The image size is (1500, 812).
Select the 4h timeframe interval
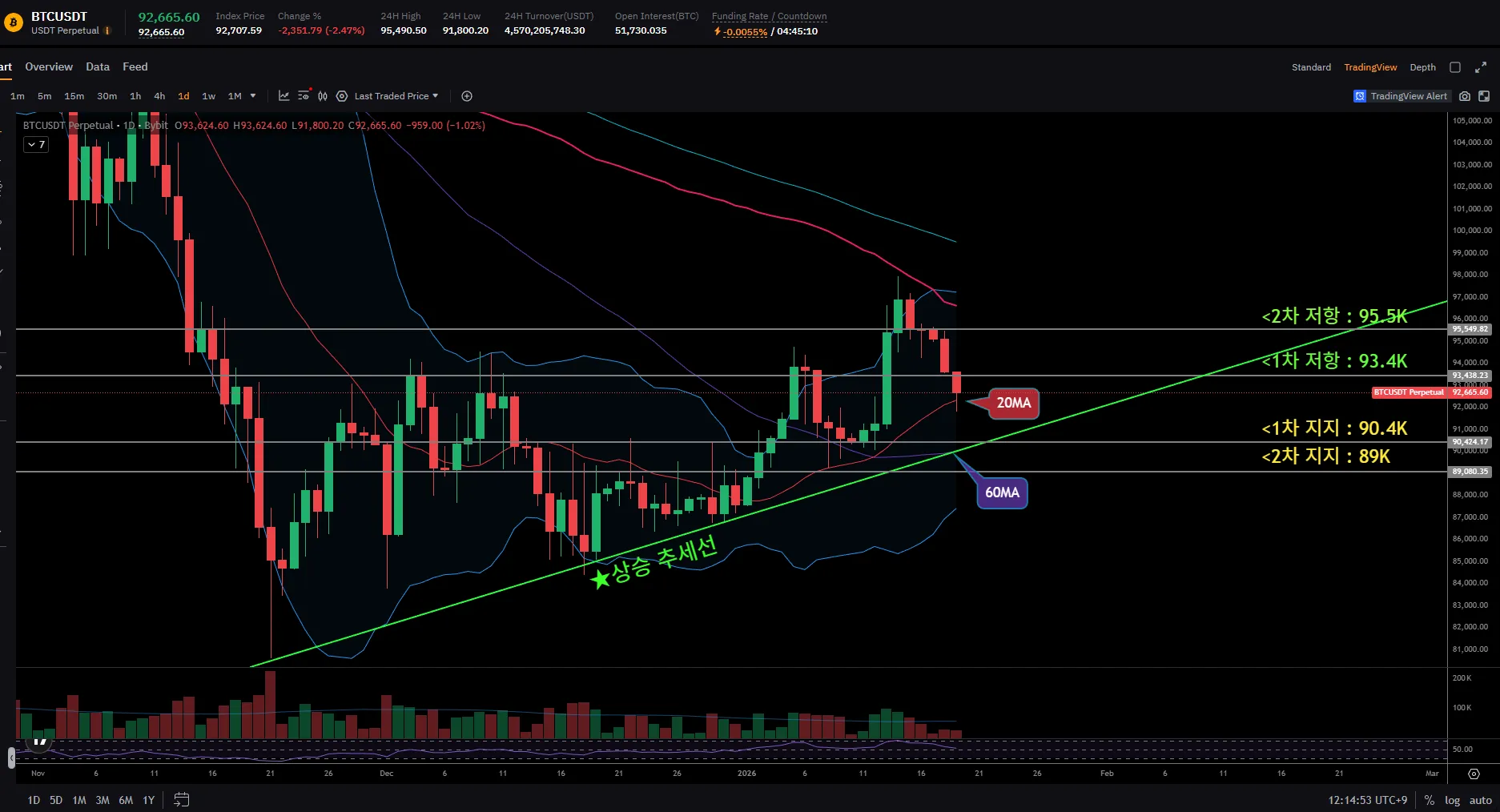click(159, 96)
